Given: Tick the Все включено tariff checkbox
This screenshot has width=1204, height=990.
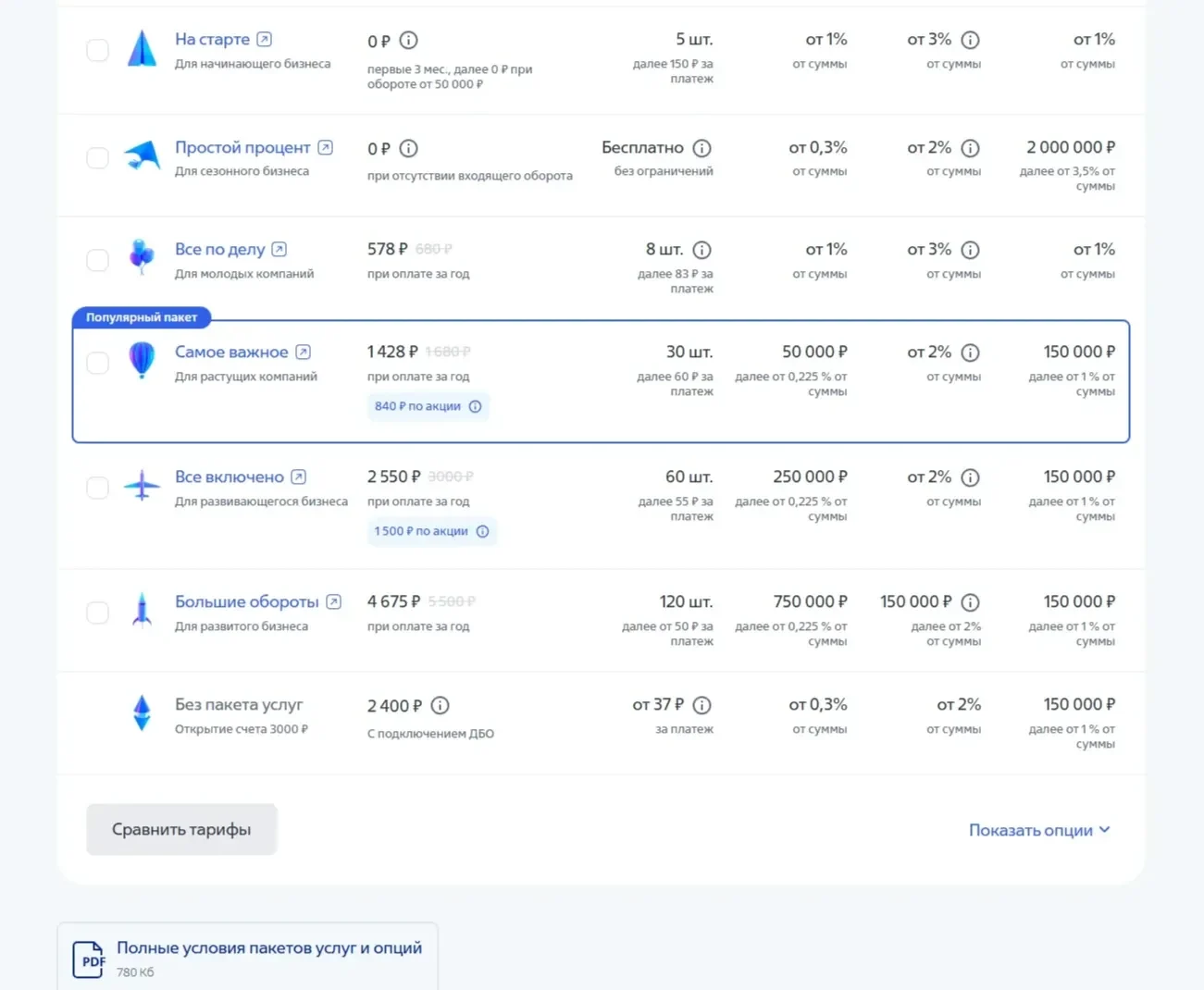Looking at the screenshot, I should (x=97, y=488).
